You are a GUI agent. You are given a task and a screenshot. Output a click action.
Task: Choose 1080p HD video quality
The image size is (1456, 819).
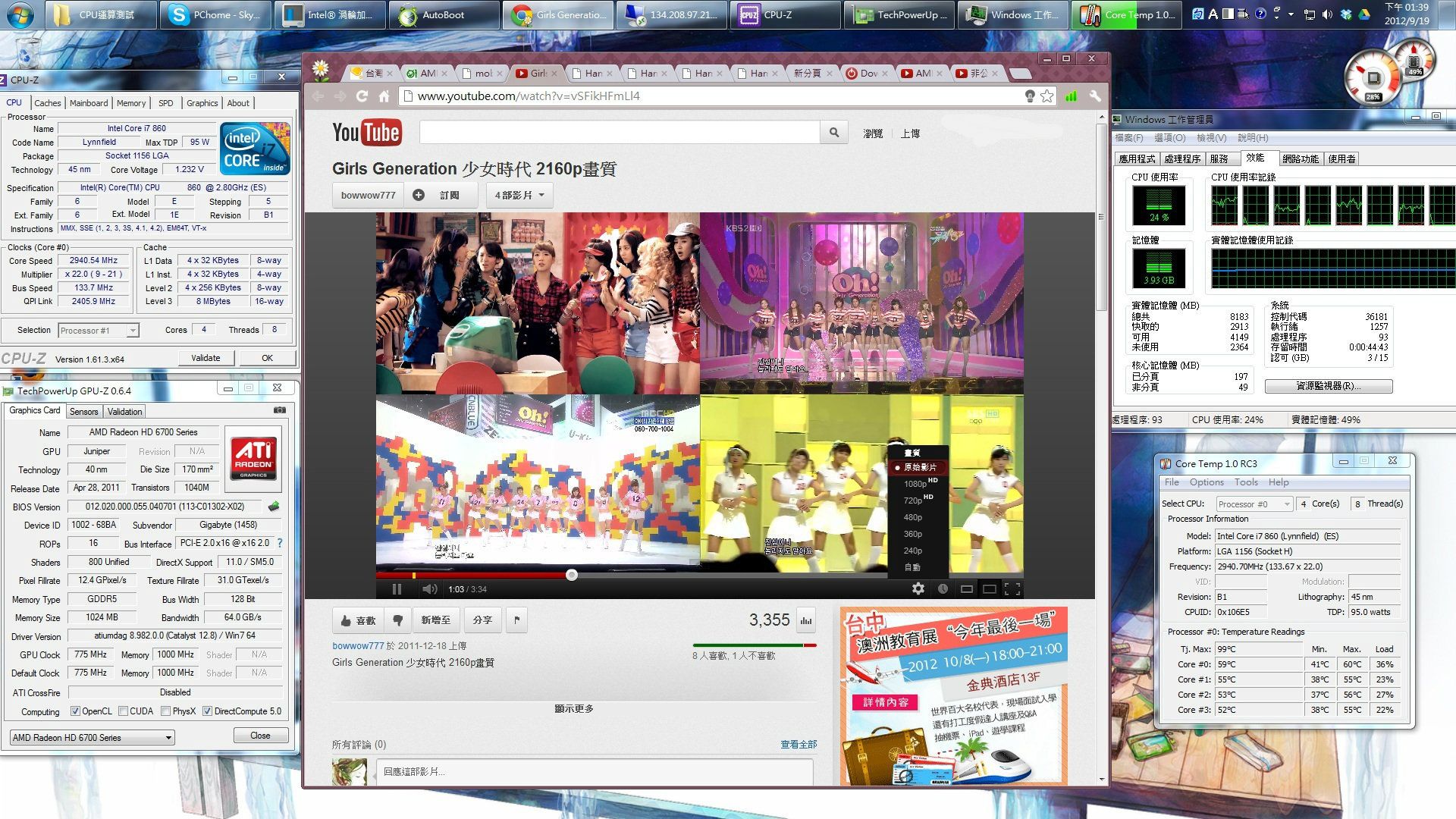(x=918, y=483)
